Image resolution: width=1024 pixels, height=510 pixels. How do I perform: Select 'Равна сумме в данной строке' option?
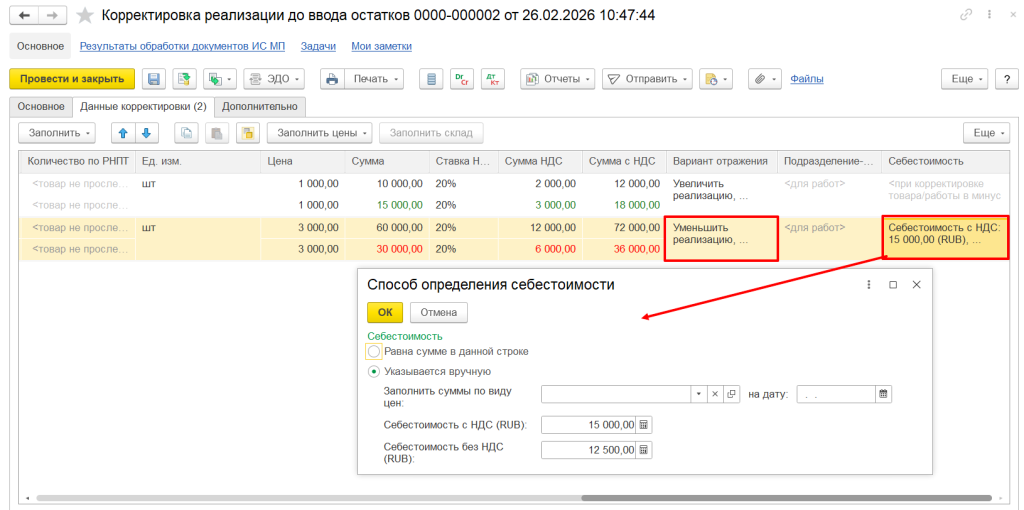tap(375, 351)
